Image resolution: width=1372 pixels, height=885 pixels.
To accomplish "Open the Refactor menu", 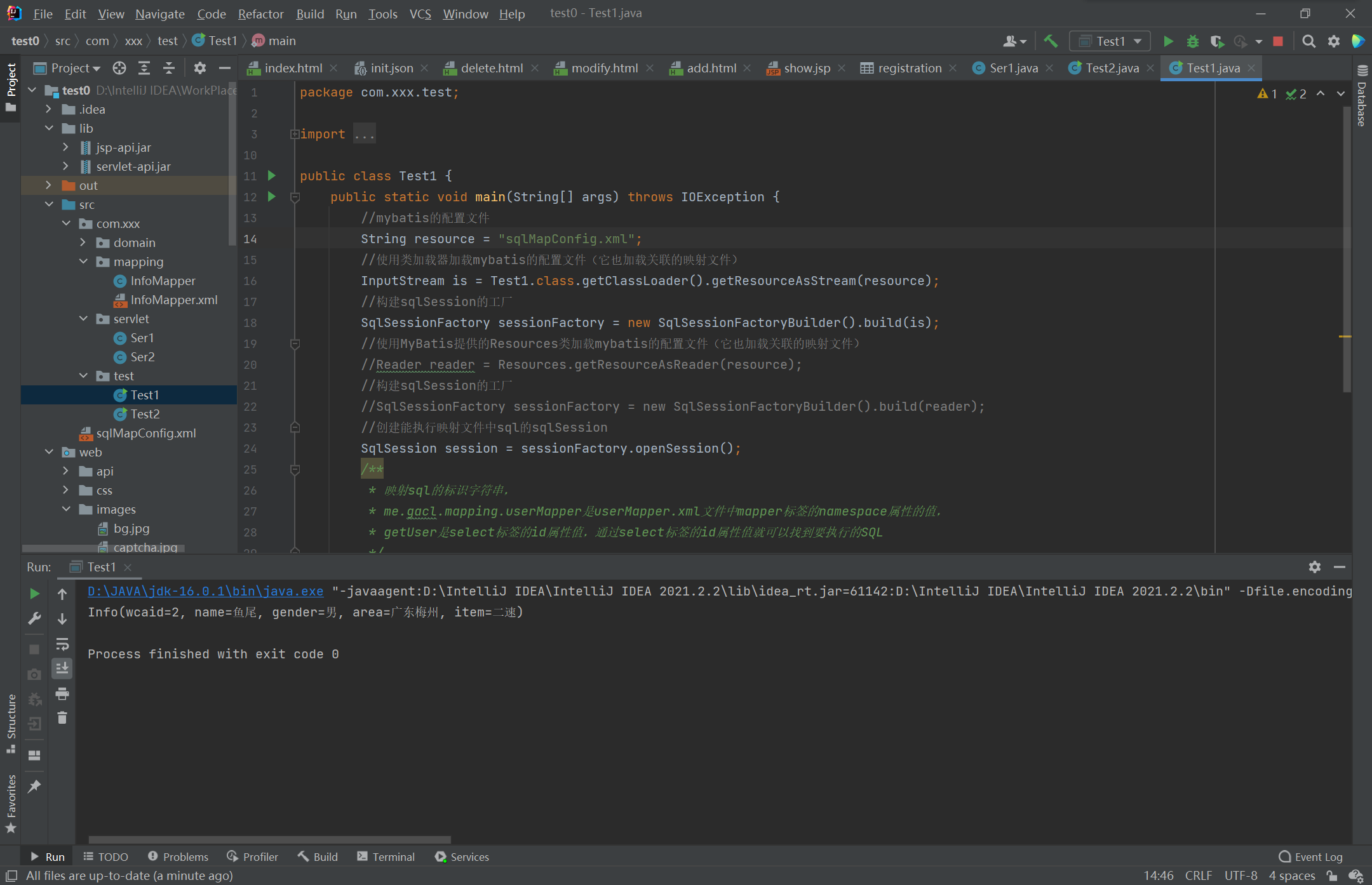I will click(x=260, y=13).
